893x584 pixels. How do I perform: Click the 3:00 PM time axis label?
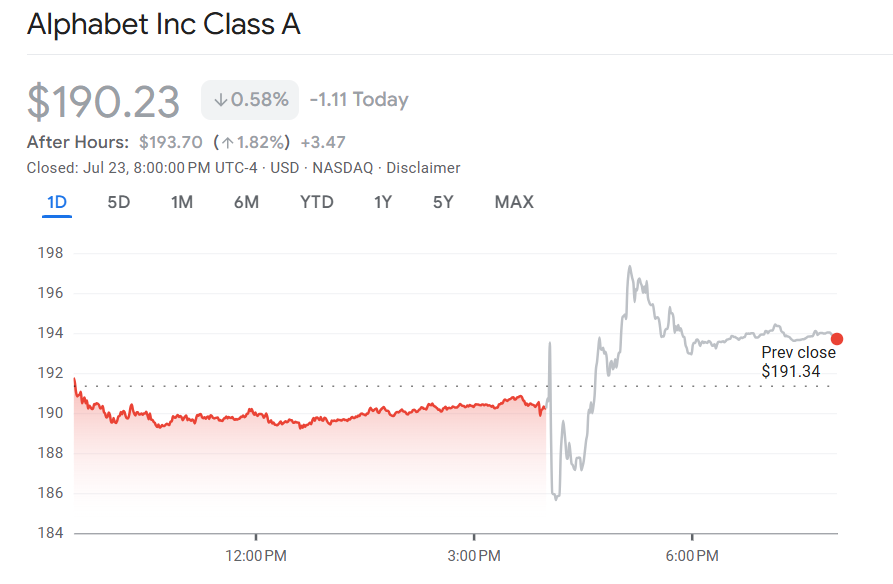pyautogui.click(x=475, y=554)
